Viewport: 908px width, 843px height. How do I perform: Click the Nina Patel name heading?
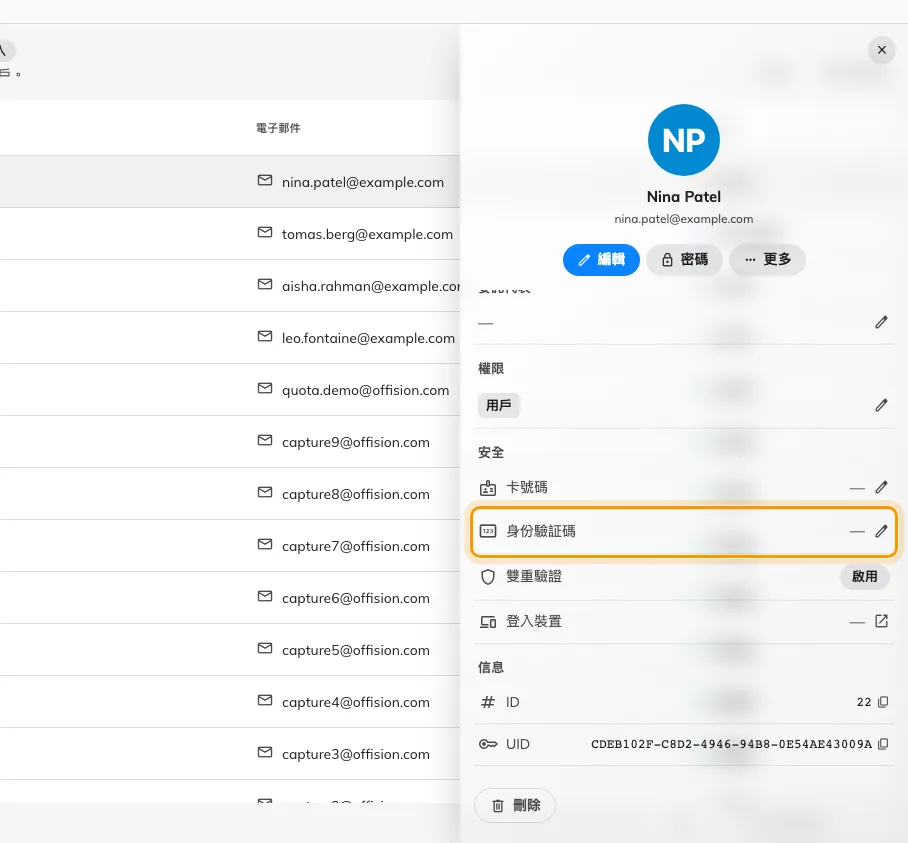[x=683, y=197]
